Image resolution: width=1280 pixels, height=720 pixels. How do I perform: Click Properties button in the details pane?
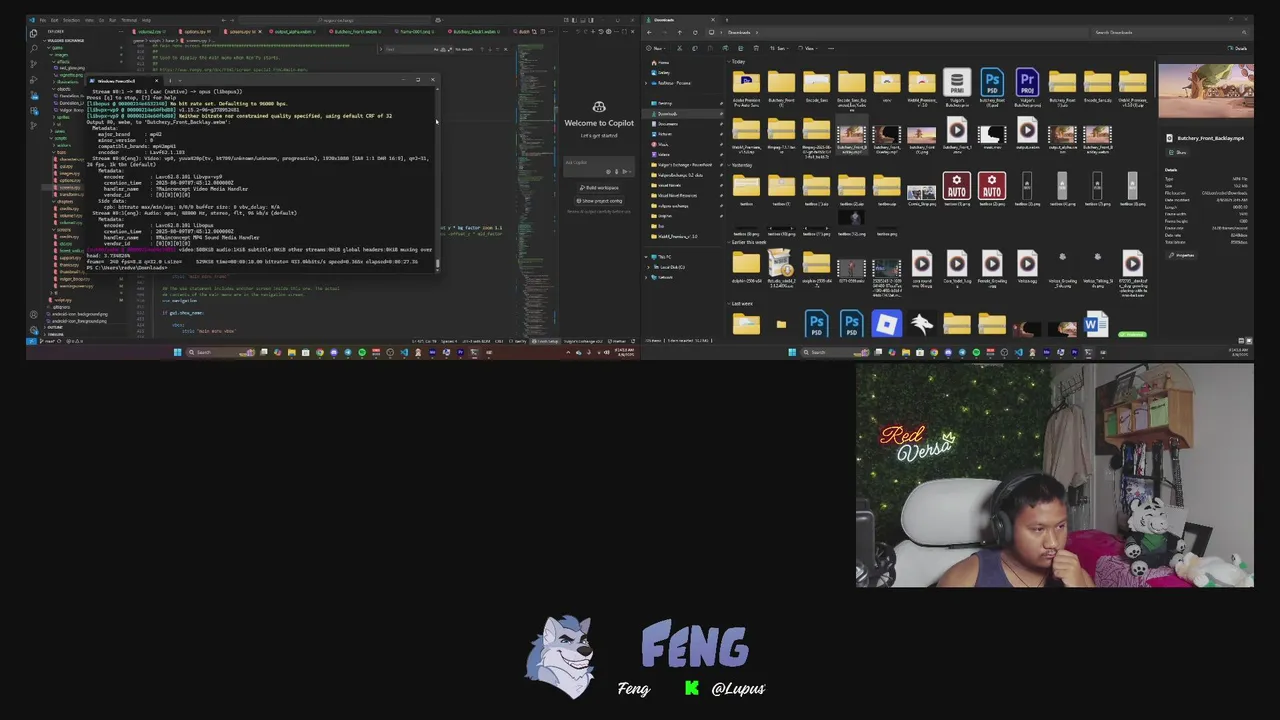1181,255
